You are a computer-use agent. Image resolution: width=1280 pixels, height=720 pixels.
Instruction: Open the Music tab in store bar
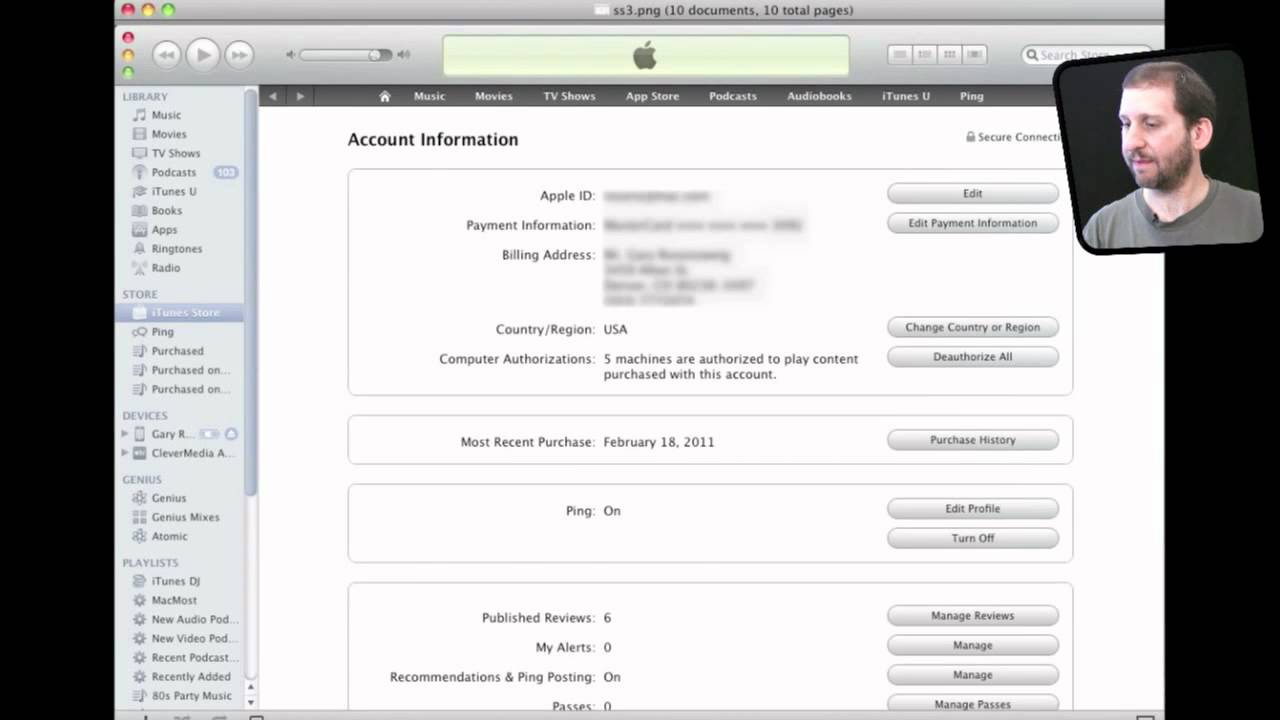[429, 96]
